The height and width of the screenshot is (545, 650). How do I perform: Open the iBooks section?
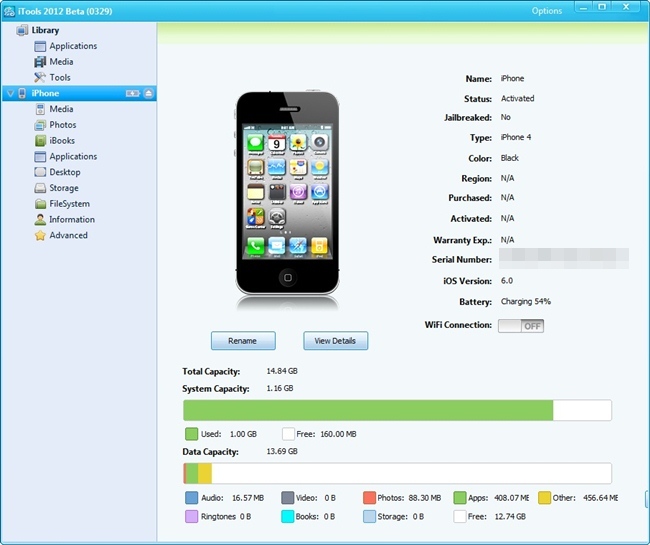pos(62,140)
